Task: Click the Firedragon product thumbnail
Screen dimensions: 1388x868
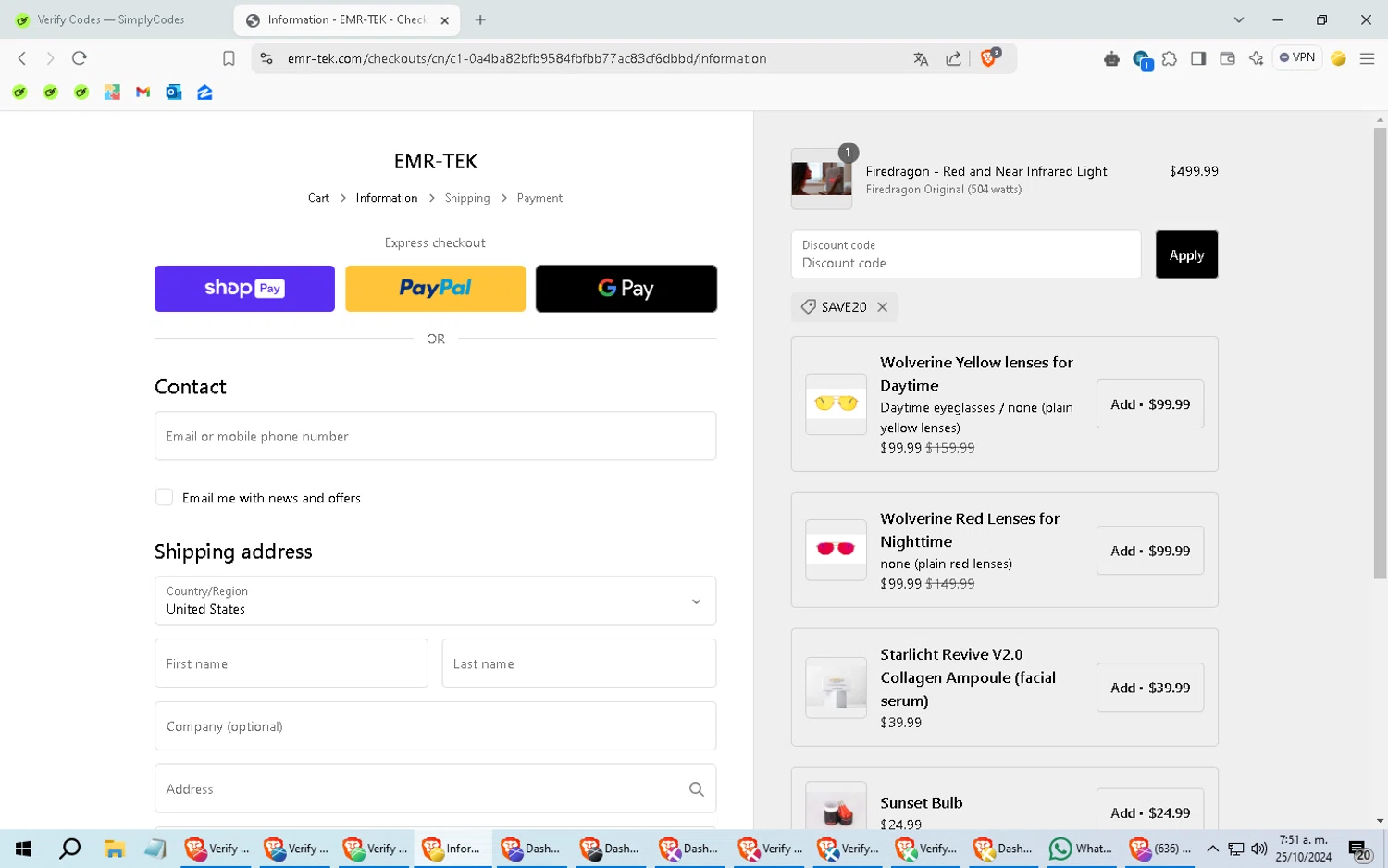Action: 822,179
